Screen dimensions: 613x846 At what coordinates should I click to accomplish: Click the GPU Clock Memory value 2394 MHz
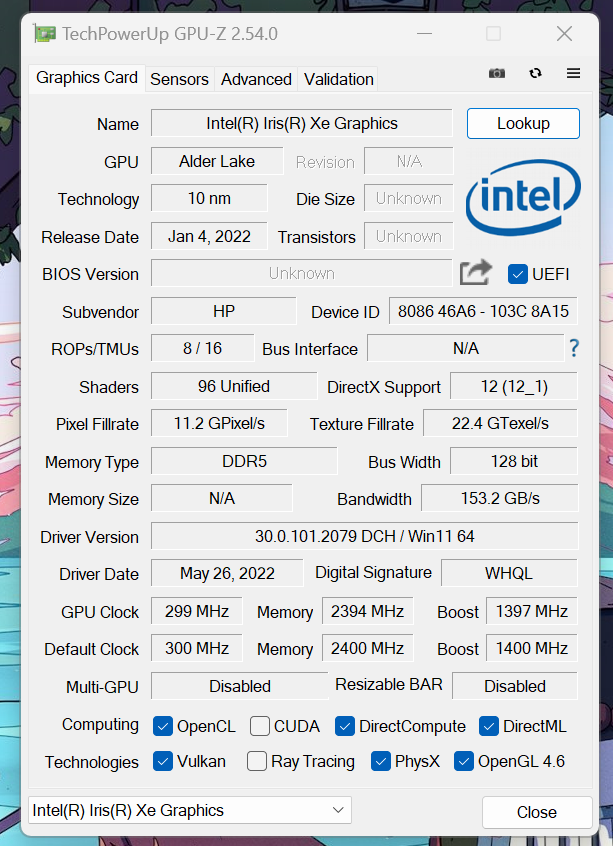pos(367,611)
